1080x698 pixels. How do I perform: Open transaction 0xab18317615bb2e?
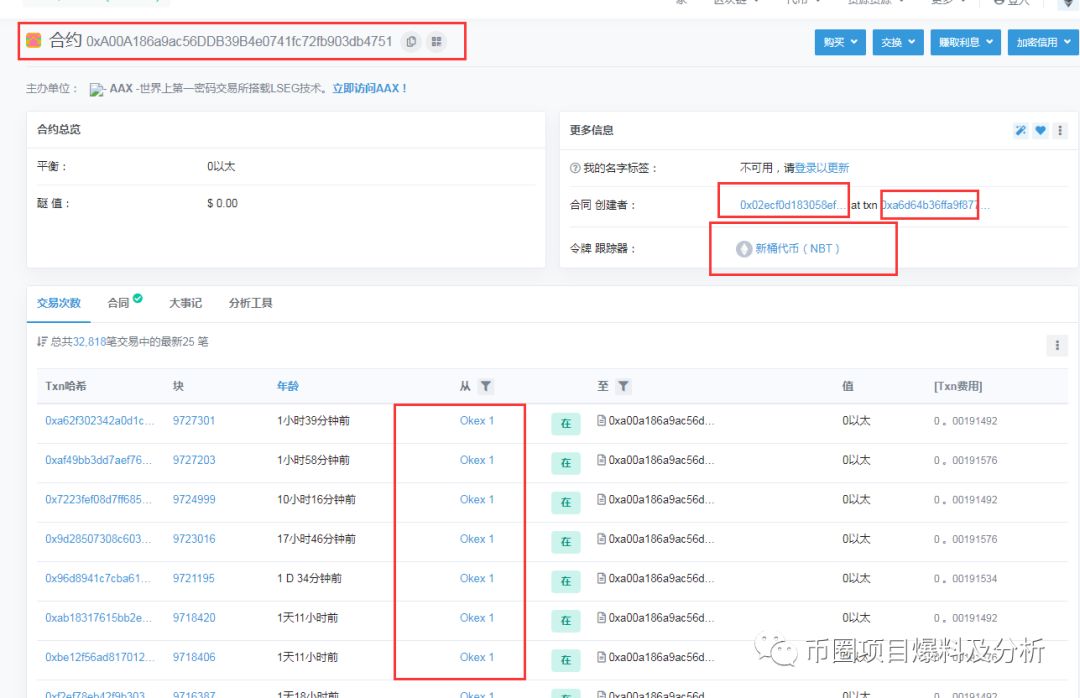click(98, 617)
